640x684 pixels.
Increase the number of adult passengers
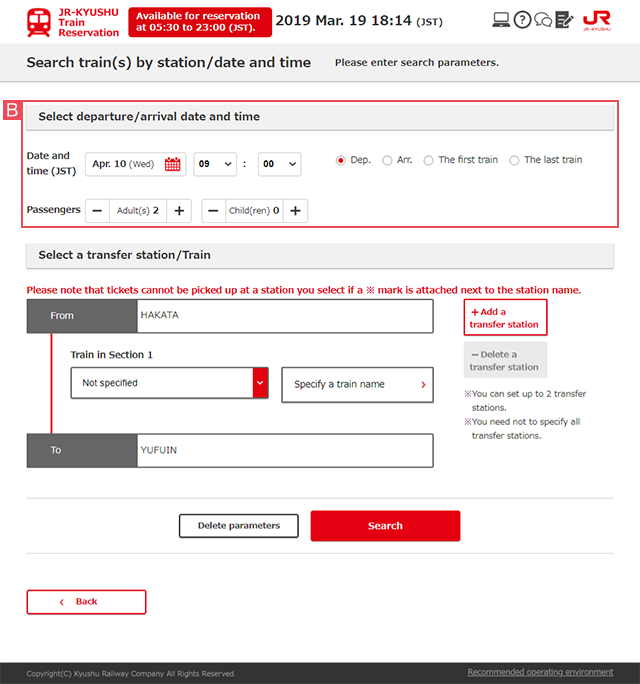pyautogui.click(x=179, y=211)
